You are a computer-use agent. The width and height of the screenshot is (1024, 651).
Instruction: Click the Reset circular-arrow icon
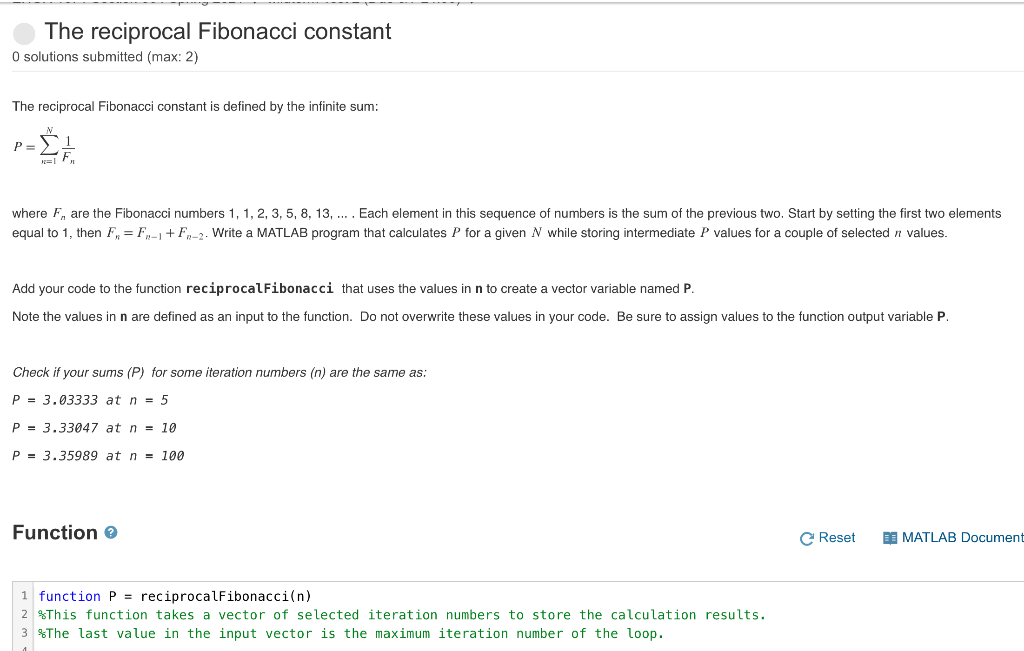click(x=805, y=537)
